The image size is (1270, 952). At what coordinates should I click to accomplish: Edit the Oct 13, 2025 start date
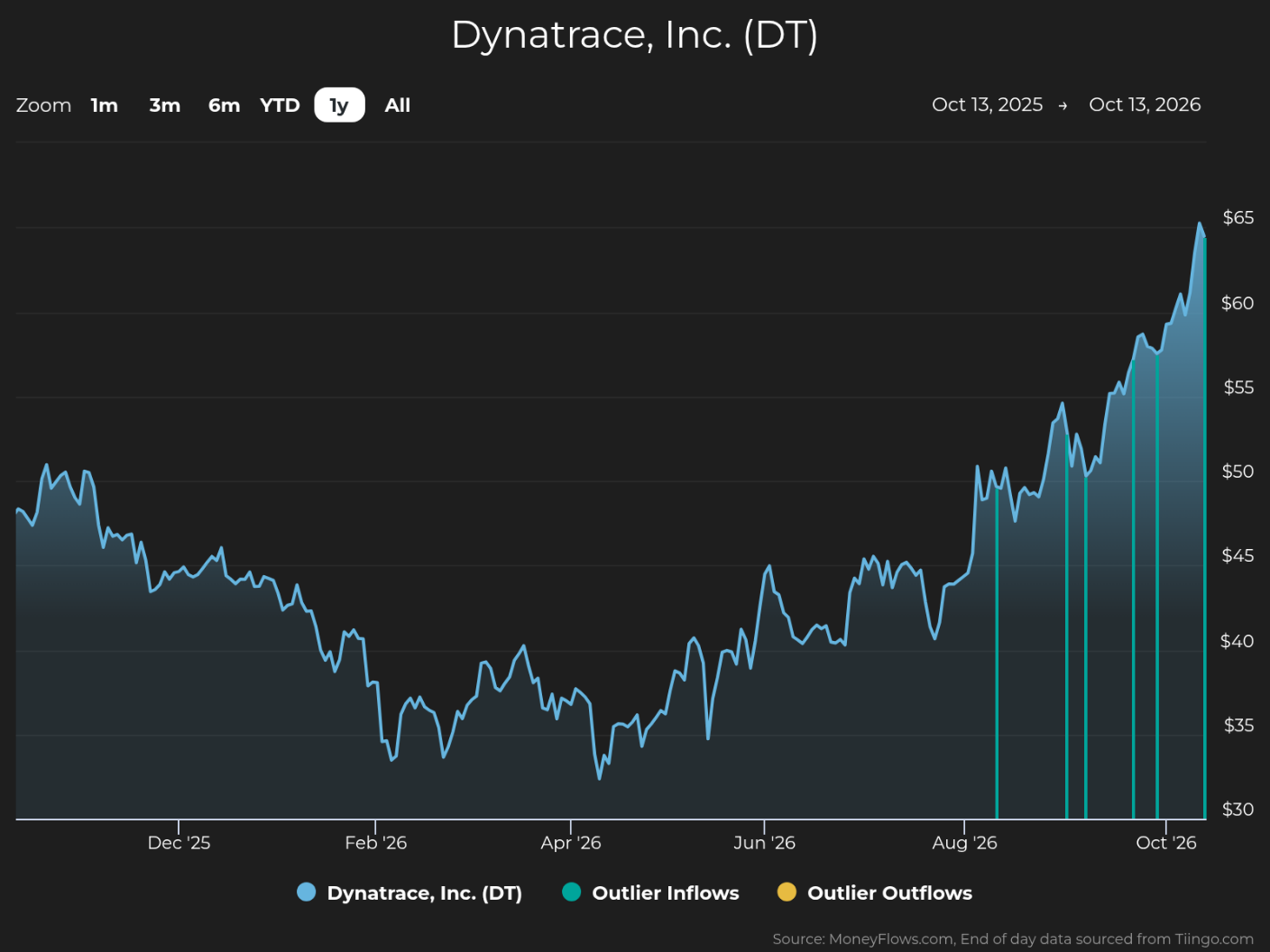[x=987, y=105]
